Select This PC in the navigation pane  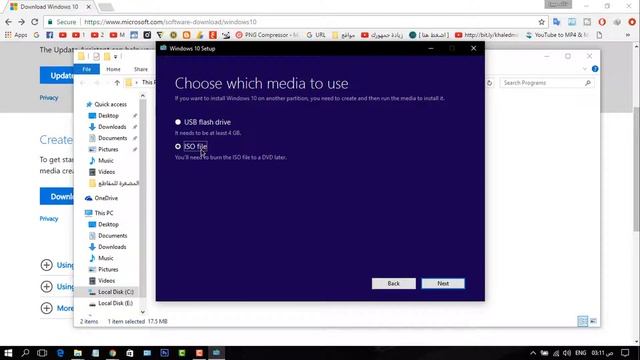pos(99,213)
